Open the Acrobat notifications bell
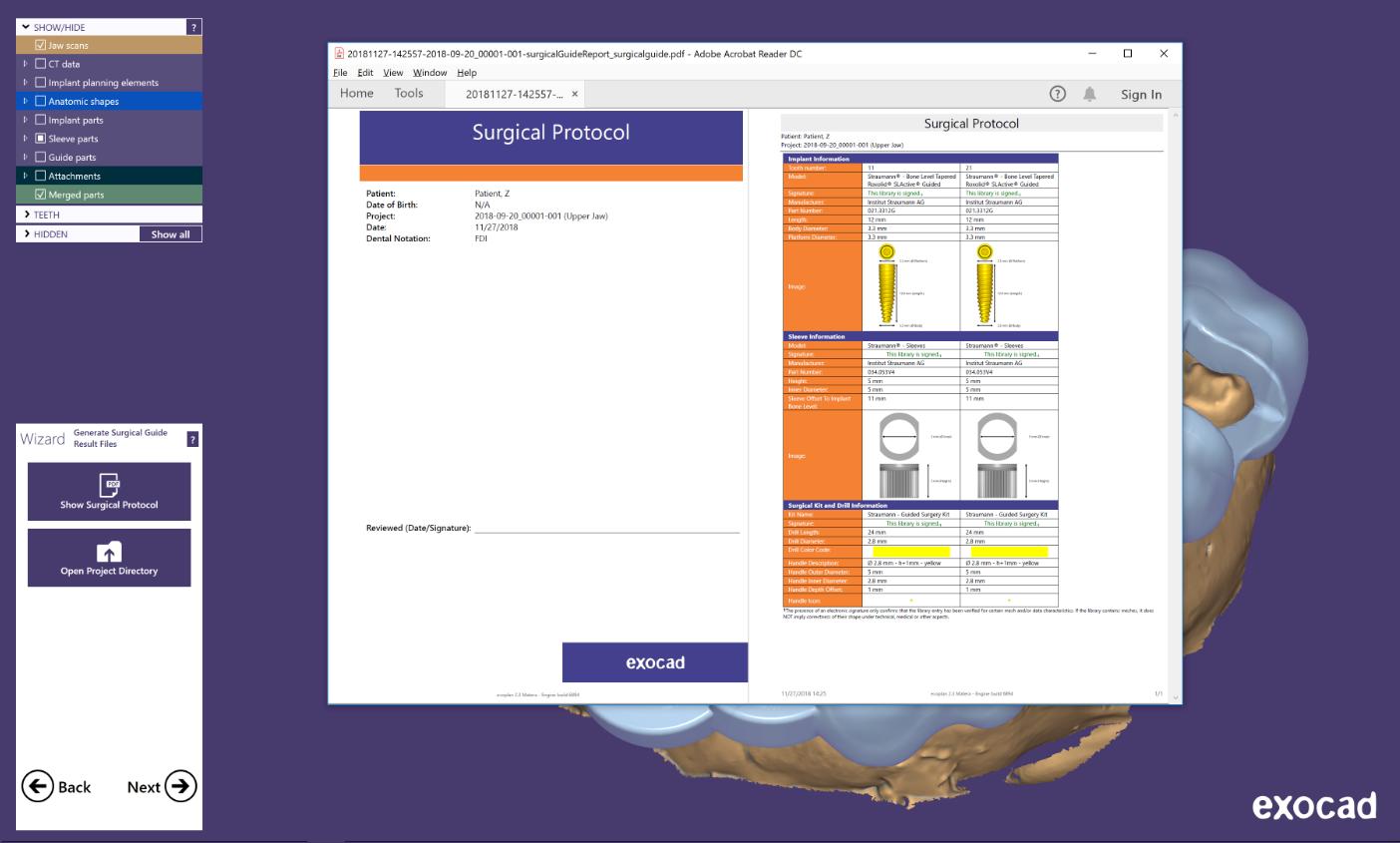The height and width of the screenshot is (843, 1400). tap(1090, 94)
